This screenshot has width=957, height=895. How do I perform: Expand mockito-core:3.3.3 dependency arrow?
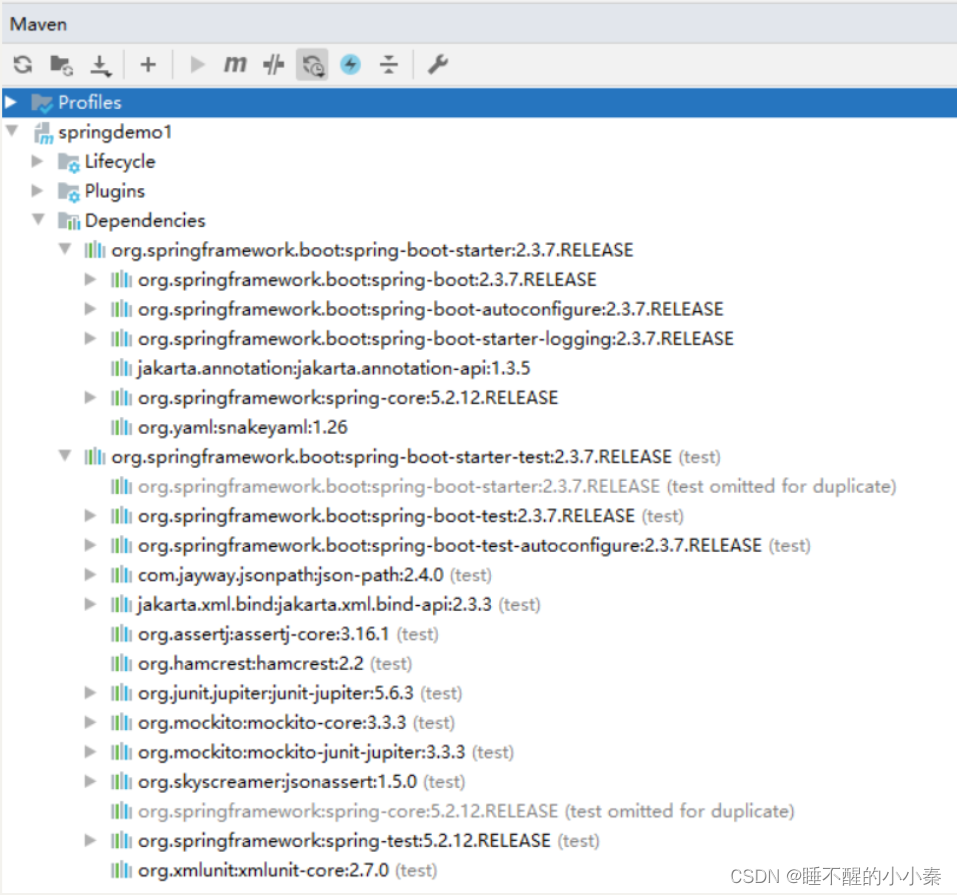click(90, 722)
